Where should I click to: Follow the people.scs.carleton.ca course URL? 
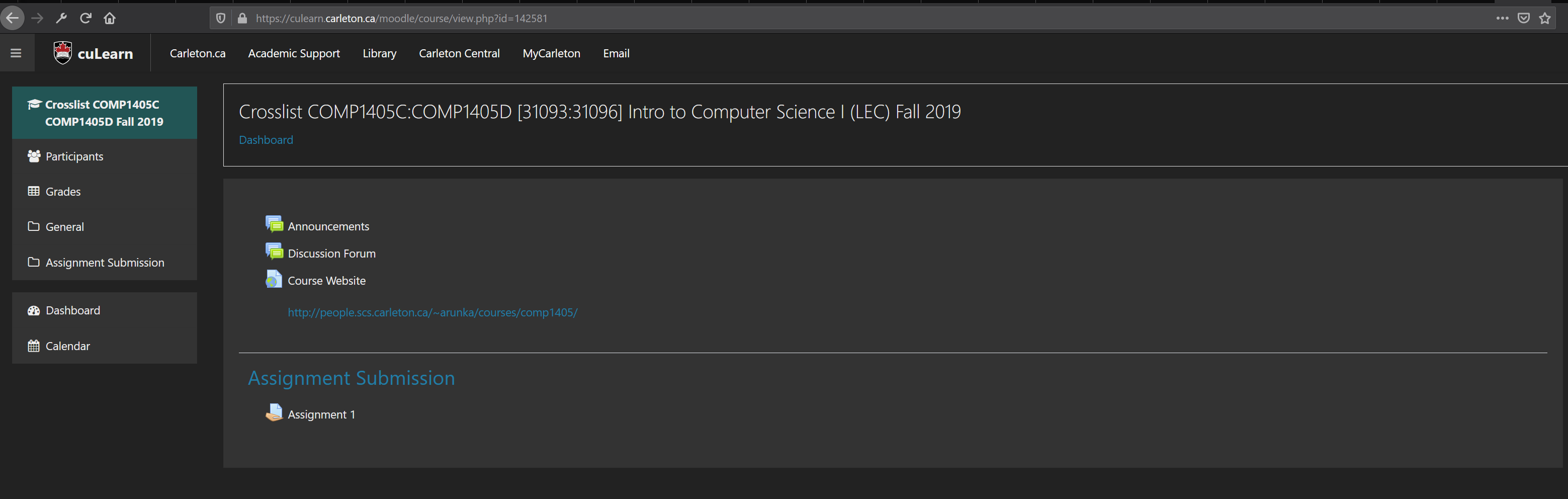pyautogui.click(x=433, y=313)
